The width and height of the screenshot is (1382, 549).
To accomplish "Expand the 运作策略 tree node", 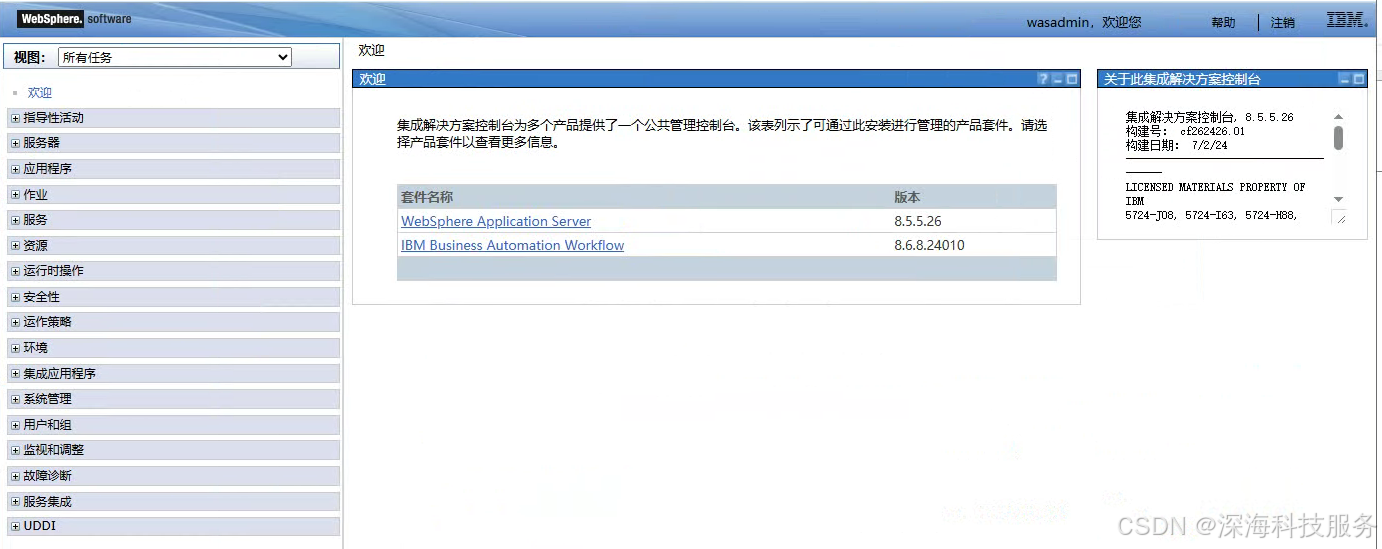I will [15, 322].
